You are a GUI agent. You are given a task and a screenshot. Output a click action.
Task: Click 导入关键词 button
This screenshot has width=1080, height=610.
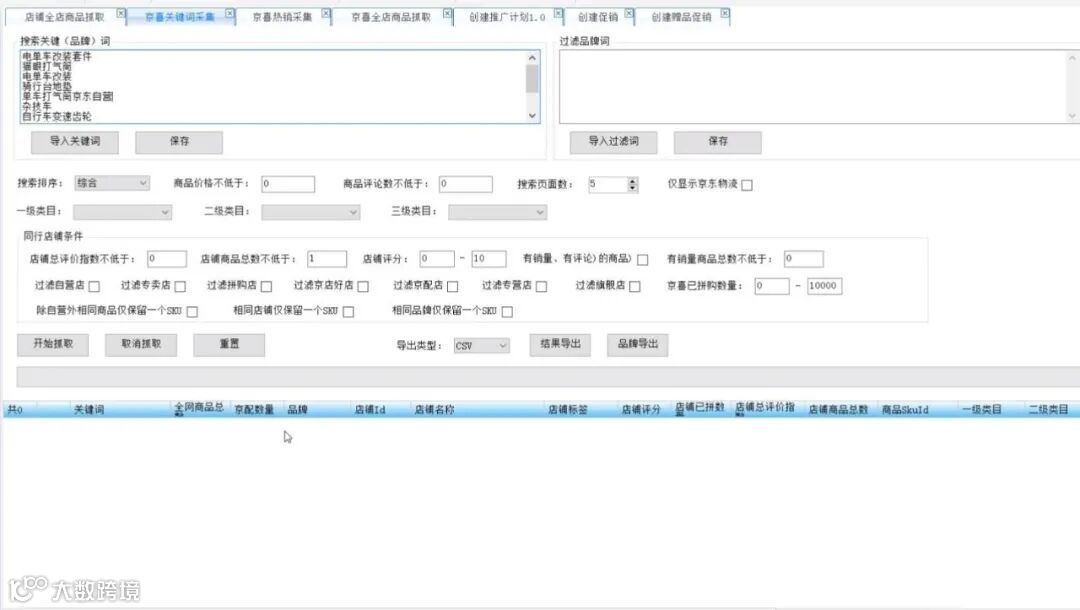(x=74, y=142)
